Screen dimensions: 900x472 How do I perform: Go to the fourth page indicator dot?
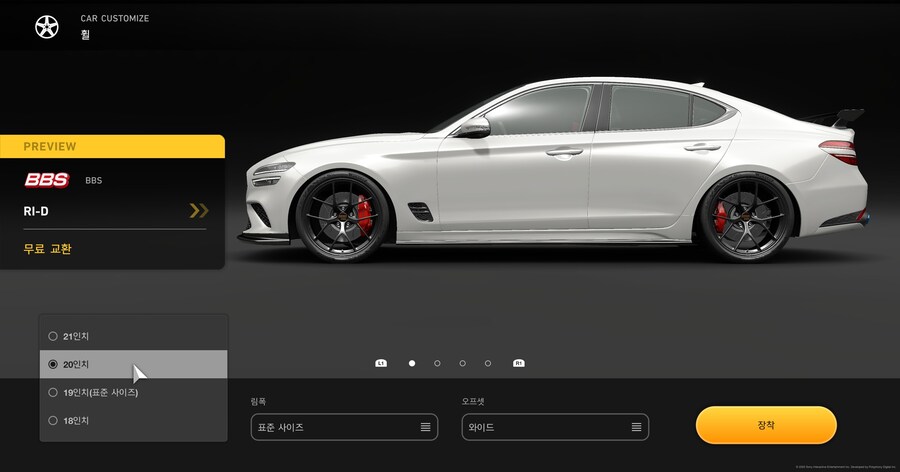click(x=488, y=363)
